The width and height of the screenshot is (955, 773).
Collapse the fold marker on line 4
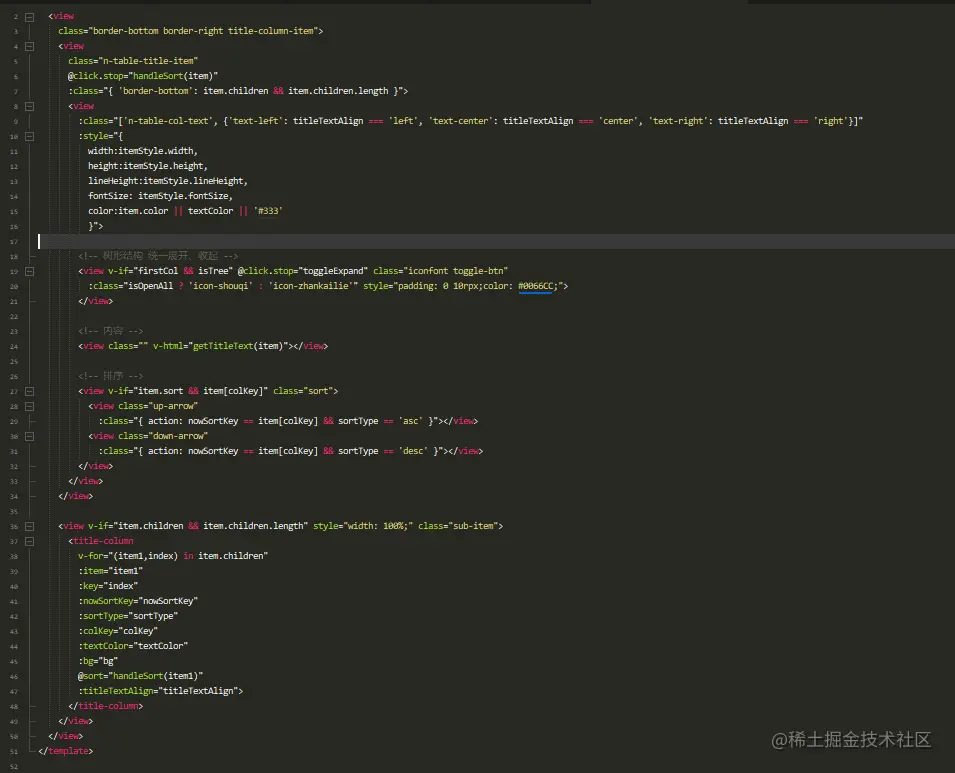point(29,46)
